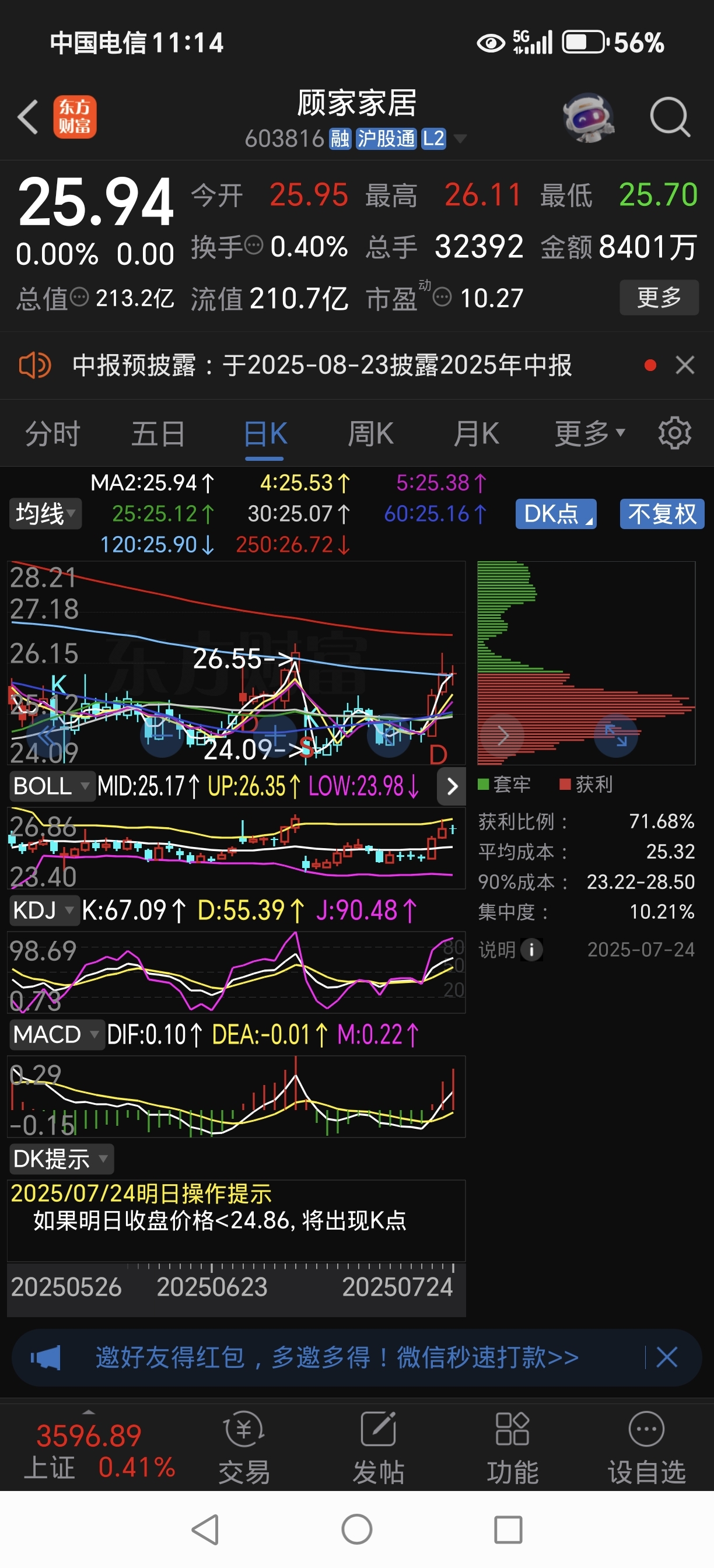This screenshot has height=1568, width=714.
Task: Open DK提示 dropdown
Action: [x=61, y=1159]
